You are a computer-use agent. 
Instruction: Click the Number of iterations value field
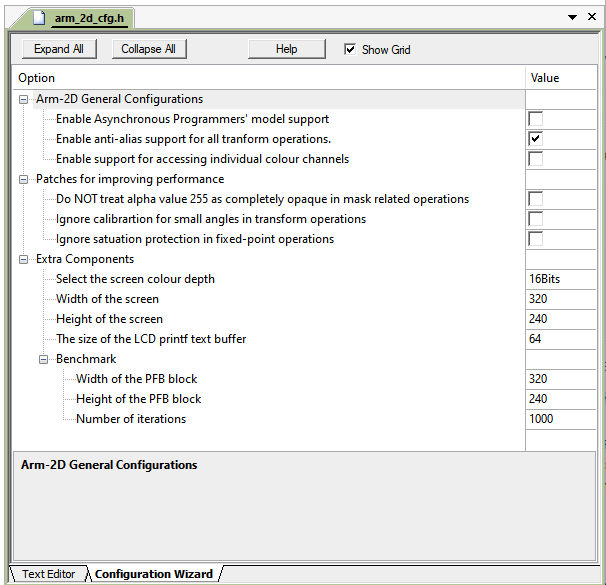click(x=560, y=419)
